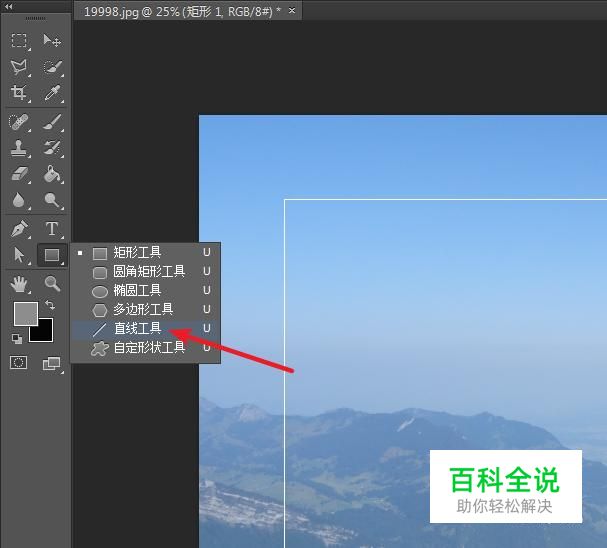Collapse the tools panel with double arrows

tap(9, 6)
